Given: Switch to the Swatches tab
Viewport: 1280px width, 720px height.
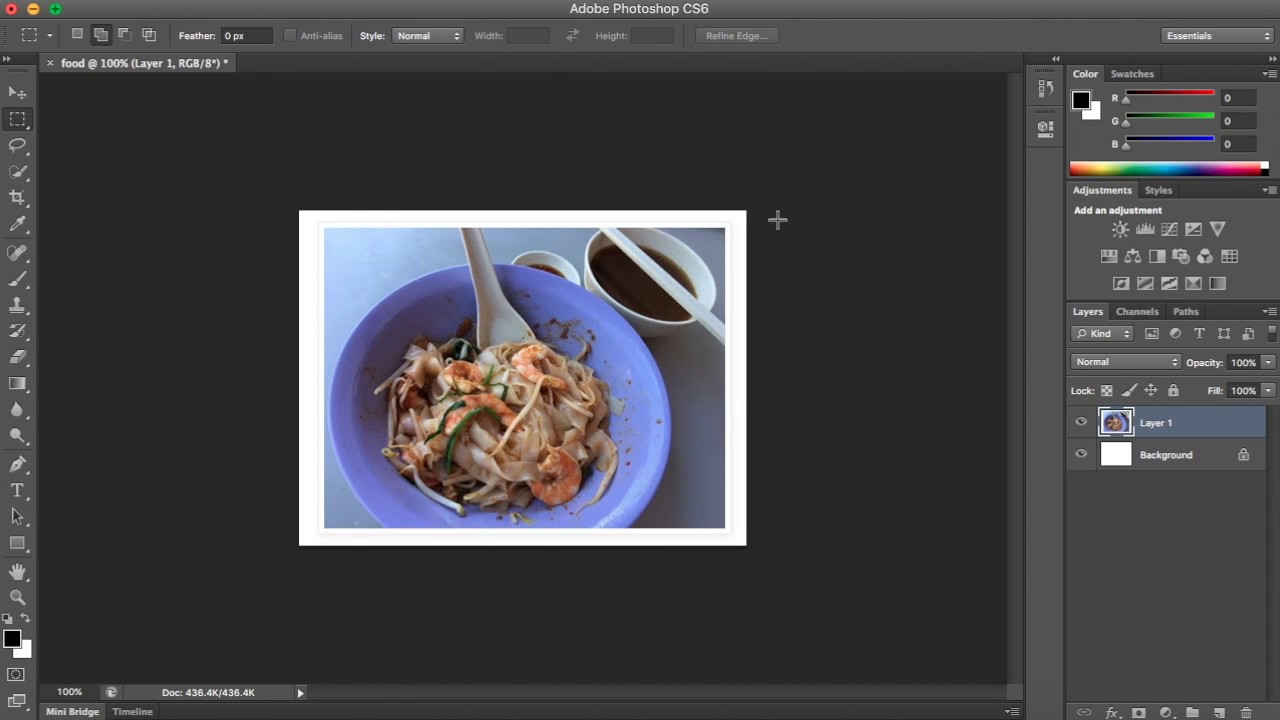Looking at the screenshot, I should [x=1132, y=74].
